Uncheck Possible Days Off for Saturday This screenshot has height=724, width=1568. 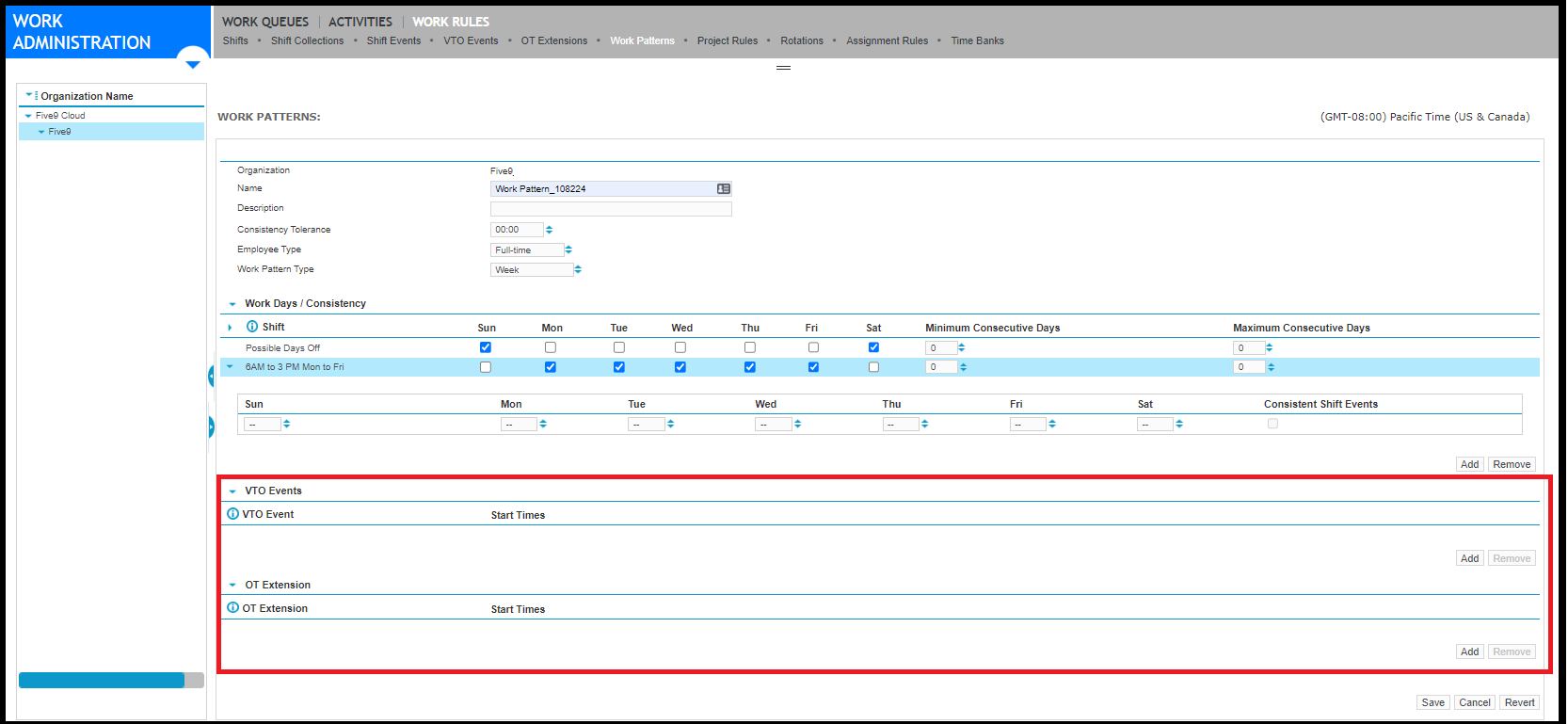tap(873, 347)
